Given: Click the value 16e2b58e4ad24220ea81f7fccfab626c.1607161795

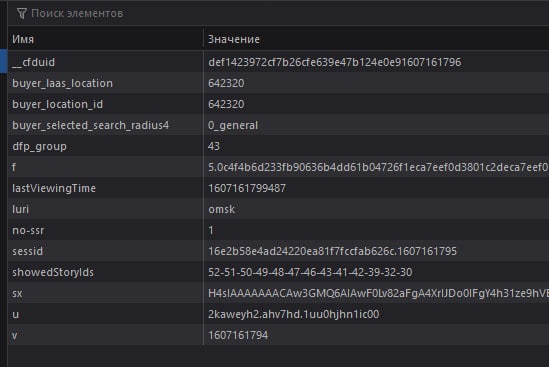Looking at the screenshot, I should click(333, 251).
